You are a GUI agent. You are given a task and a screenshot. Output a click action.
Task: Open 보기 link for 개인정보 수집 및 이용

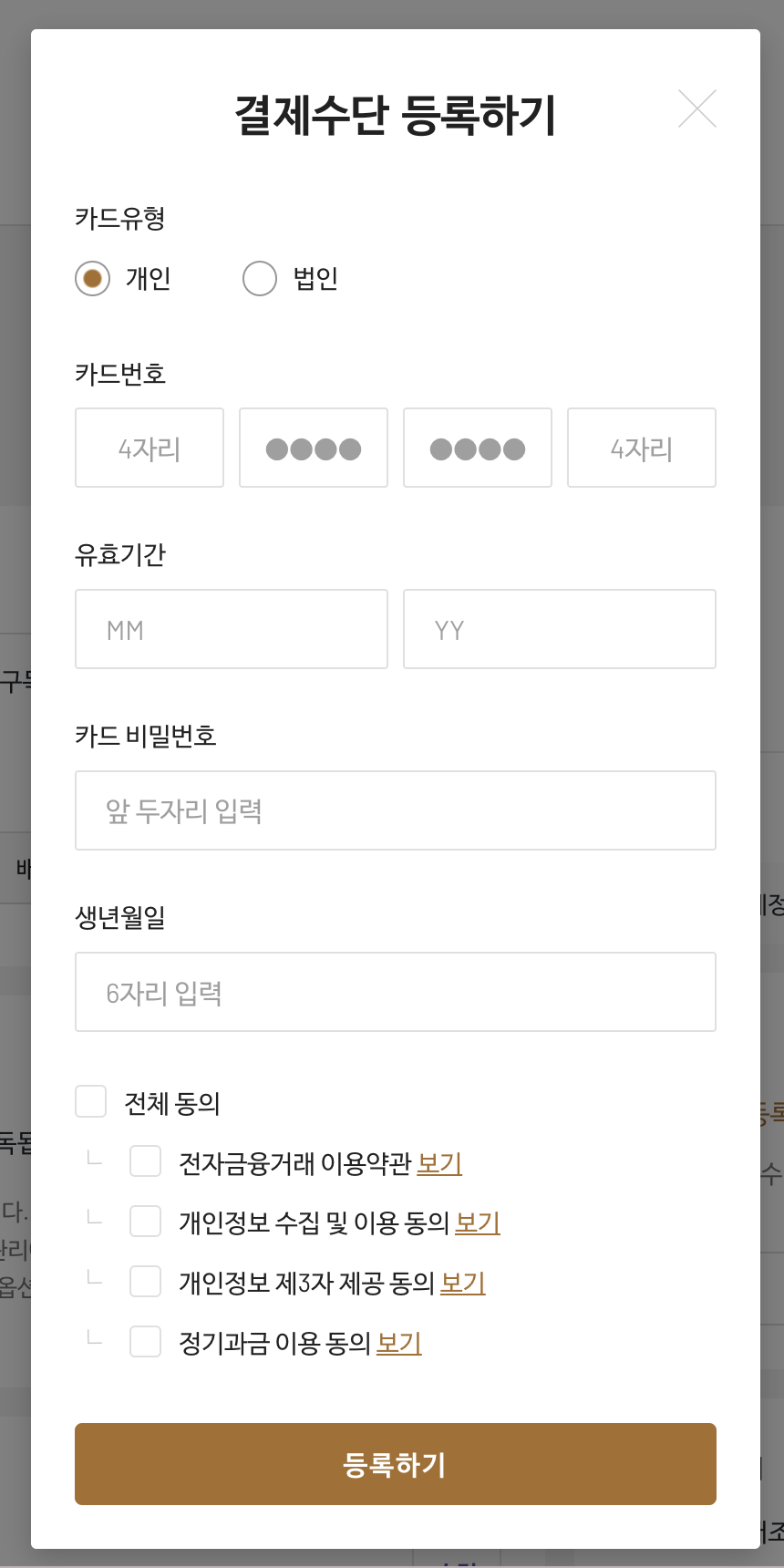click(x=478, y=1223)
